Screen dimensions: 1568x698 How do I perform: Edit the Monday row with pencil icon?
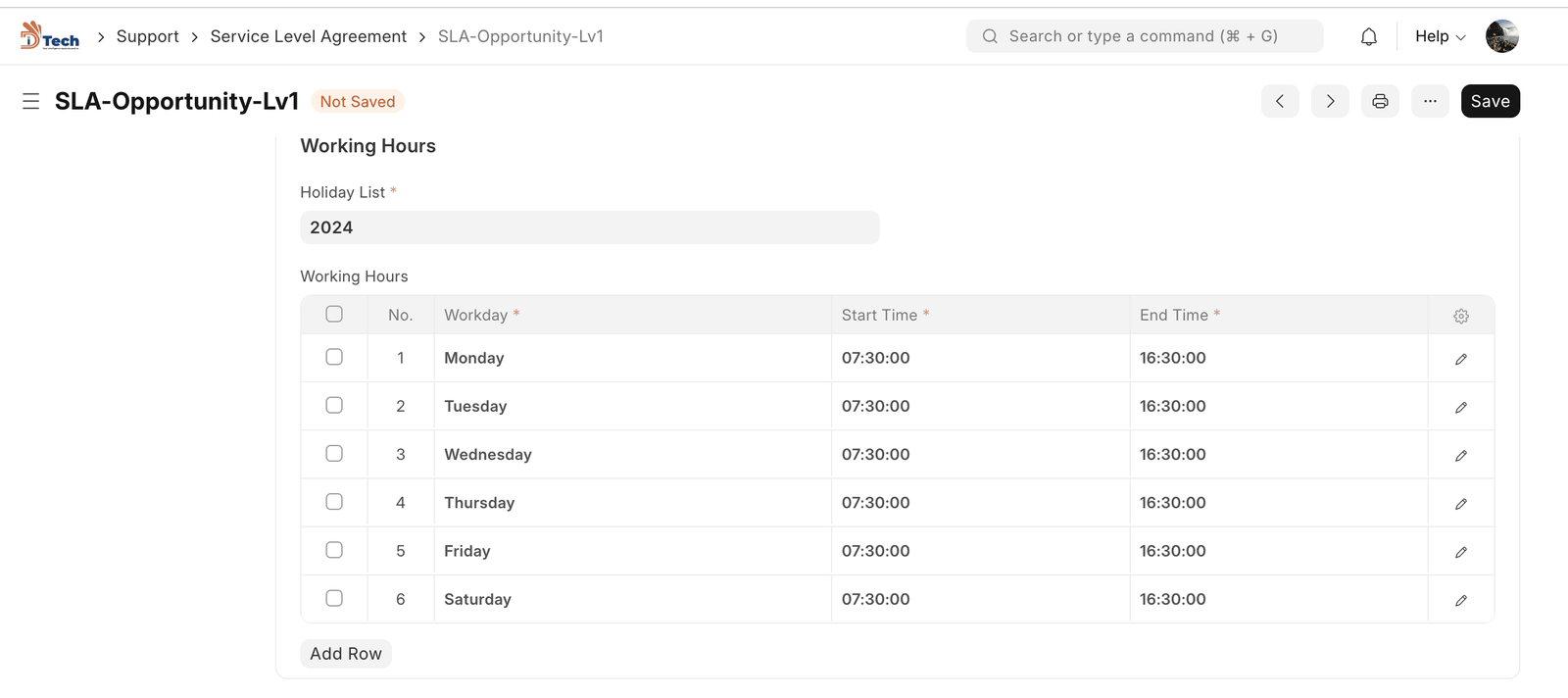click(x=1460, y=359)
